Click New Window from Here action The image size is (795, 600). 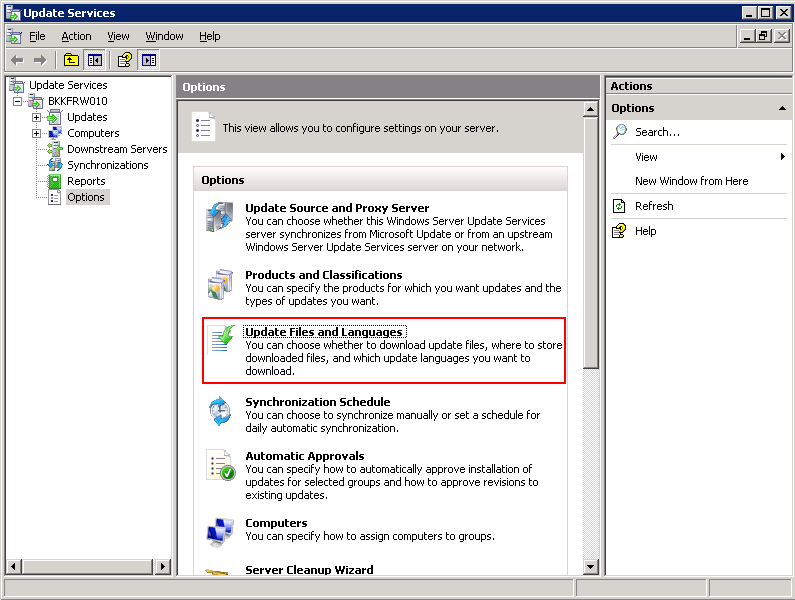[x=692, y=181]
